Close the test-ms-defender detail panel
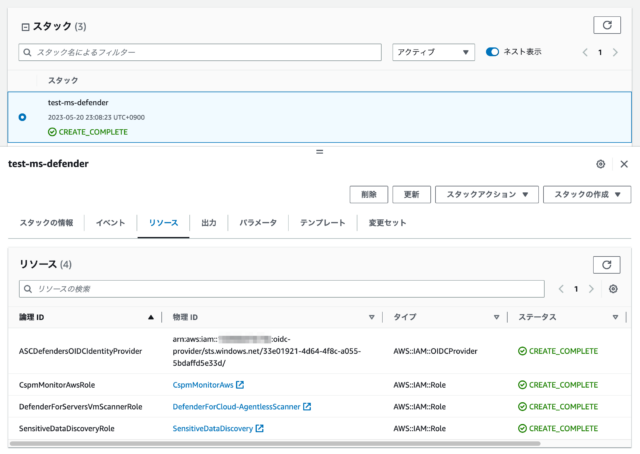This screenshot has height=454, width=640. tap(624, 164)
